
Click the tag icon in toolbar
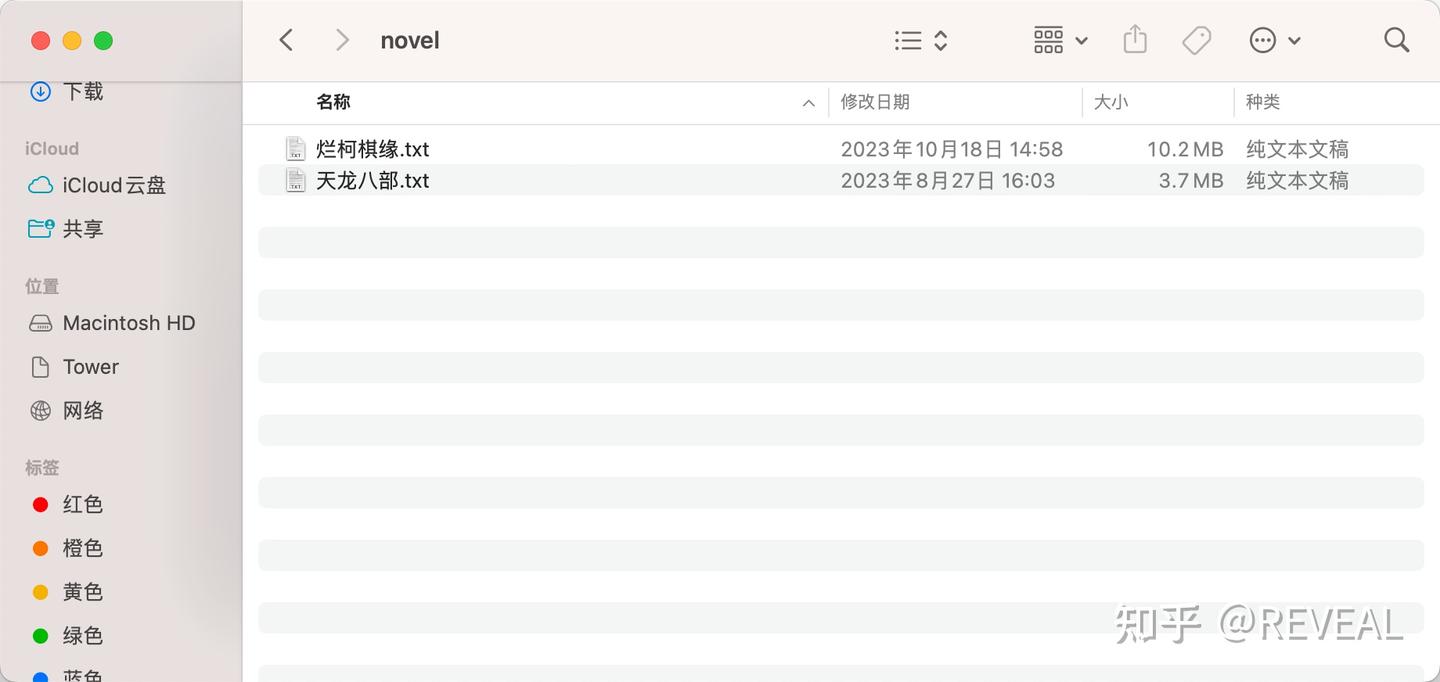click(x=1196, y=40)
